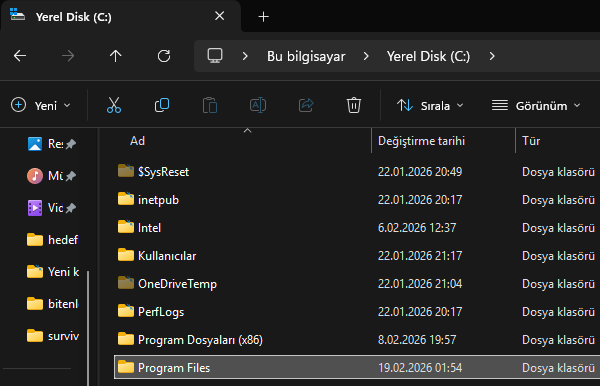The height and width of the screenshot is (386, 600).
Task: Click the sidebar vertical scrollbar
Action: click(88, 328)
